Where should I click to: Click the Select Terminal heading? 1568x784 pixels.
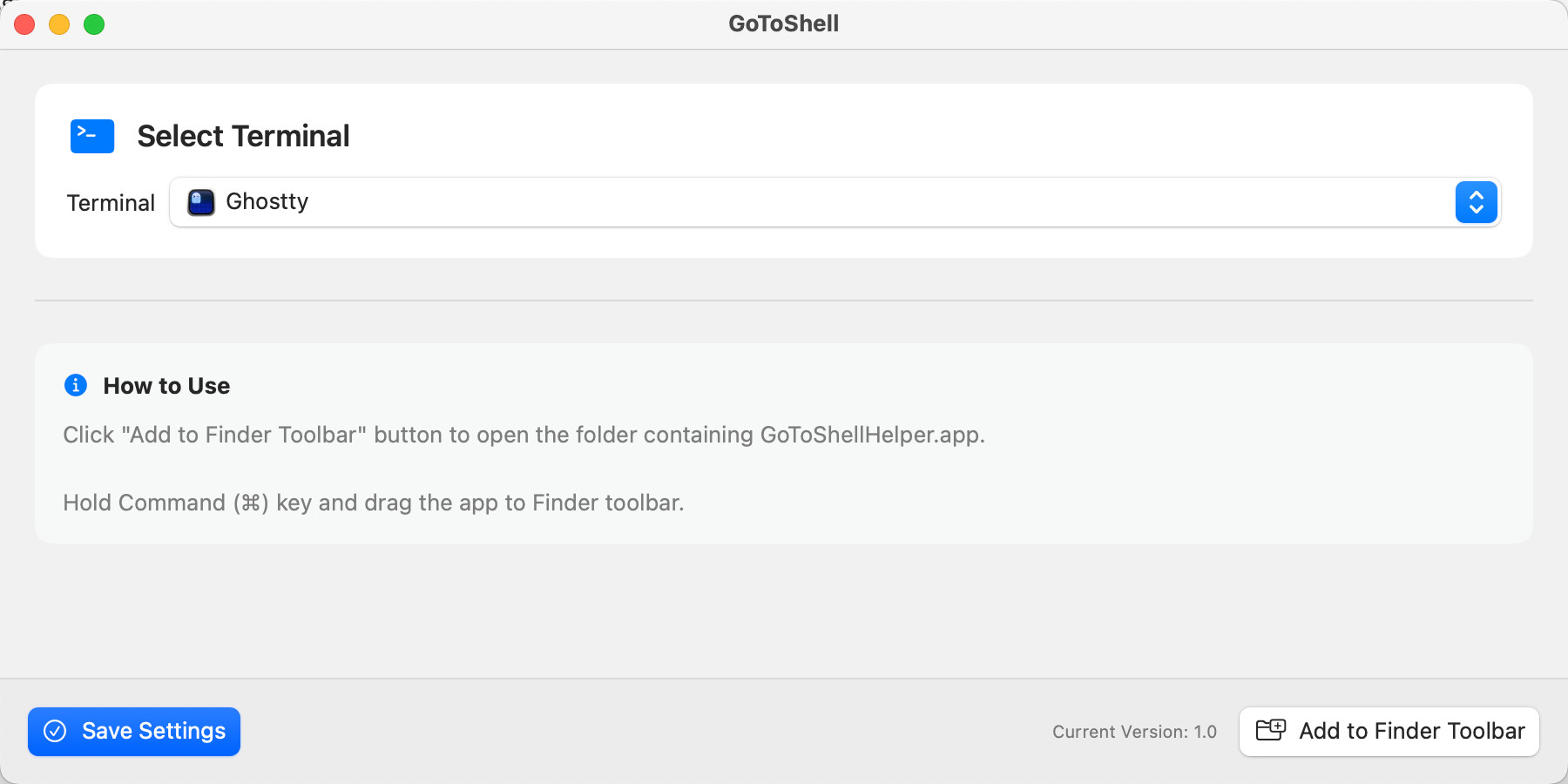tap(243, 136)
